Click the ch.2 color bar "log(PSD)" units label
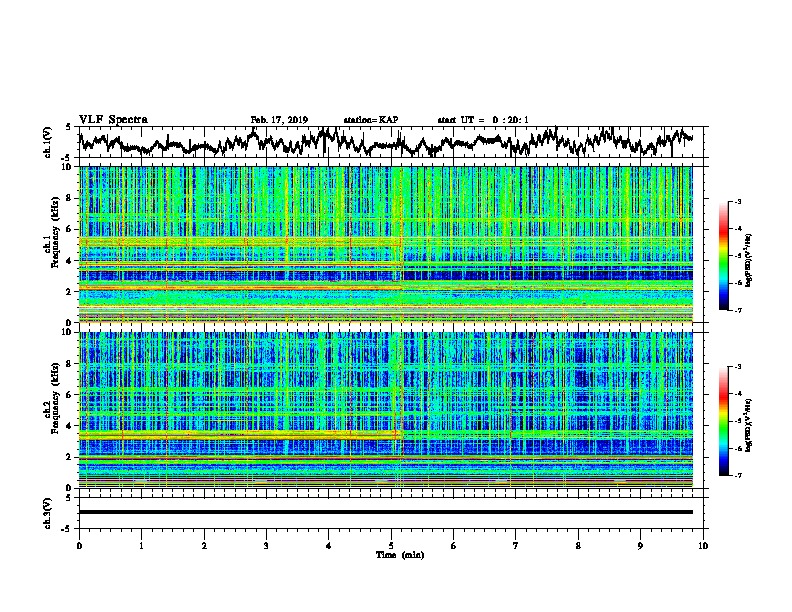 (749, 425)
